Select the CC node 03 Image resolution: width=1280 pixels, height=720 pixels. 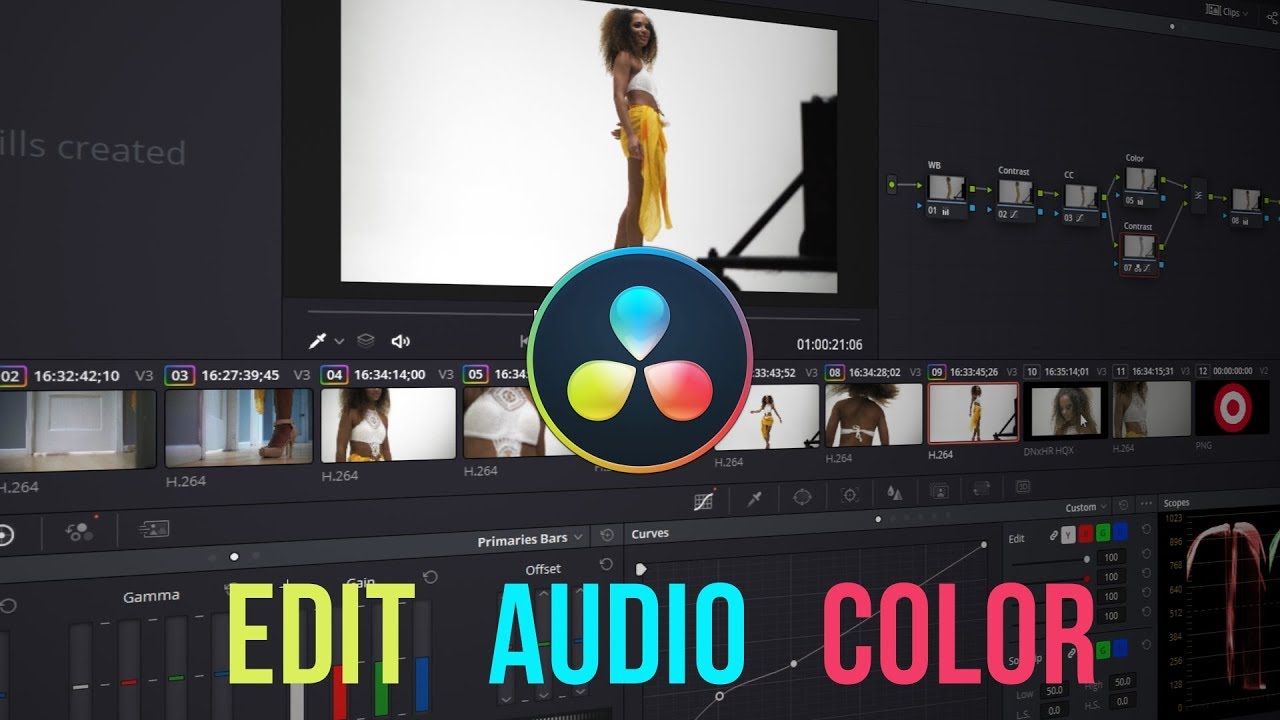click(x=1081, y=205)
